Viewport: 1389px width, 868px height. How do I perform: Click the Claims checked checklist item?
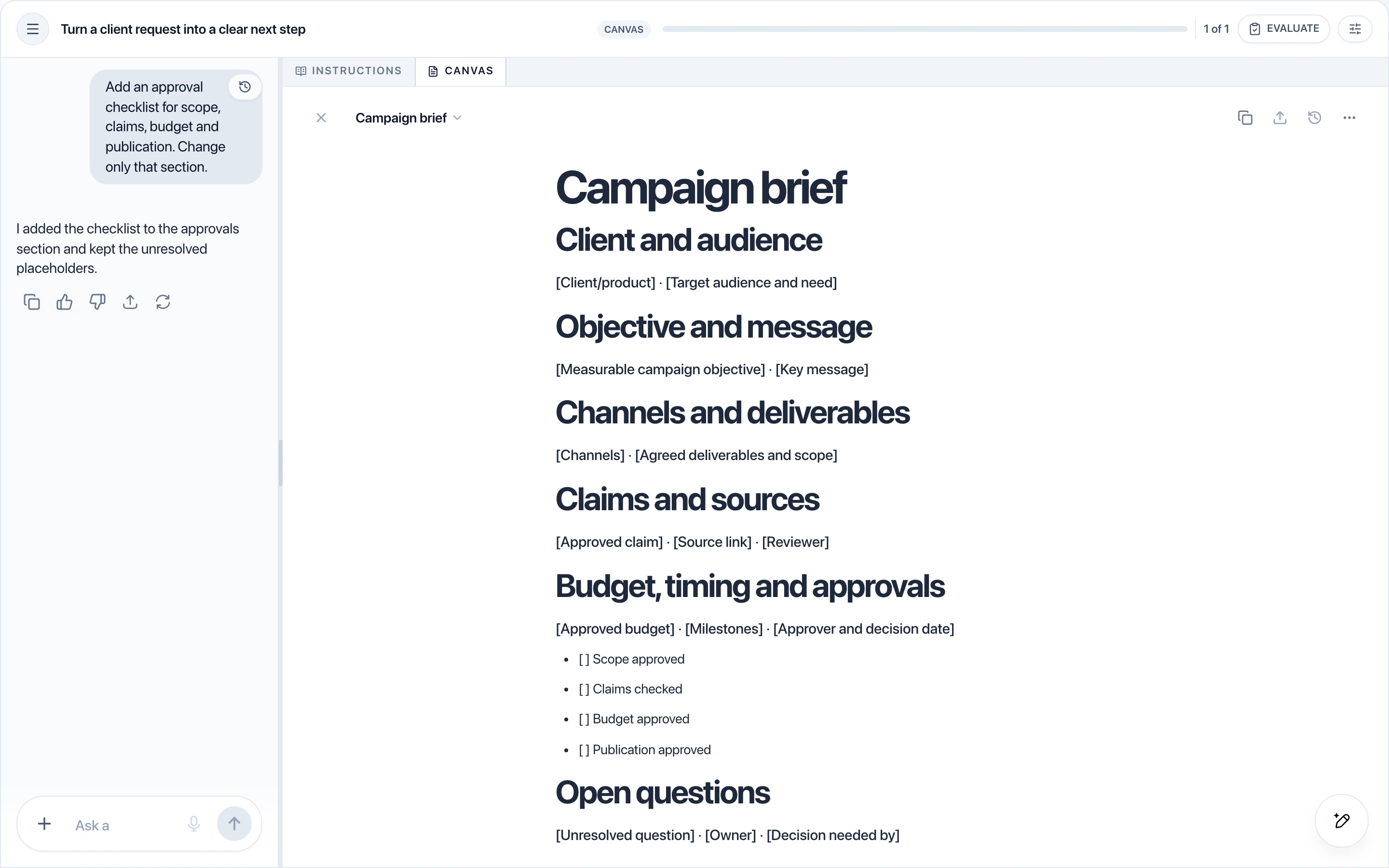pyautogui.click(x=630, y=689)
